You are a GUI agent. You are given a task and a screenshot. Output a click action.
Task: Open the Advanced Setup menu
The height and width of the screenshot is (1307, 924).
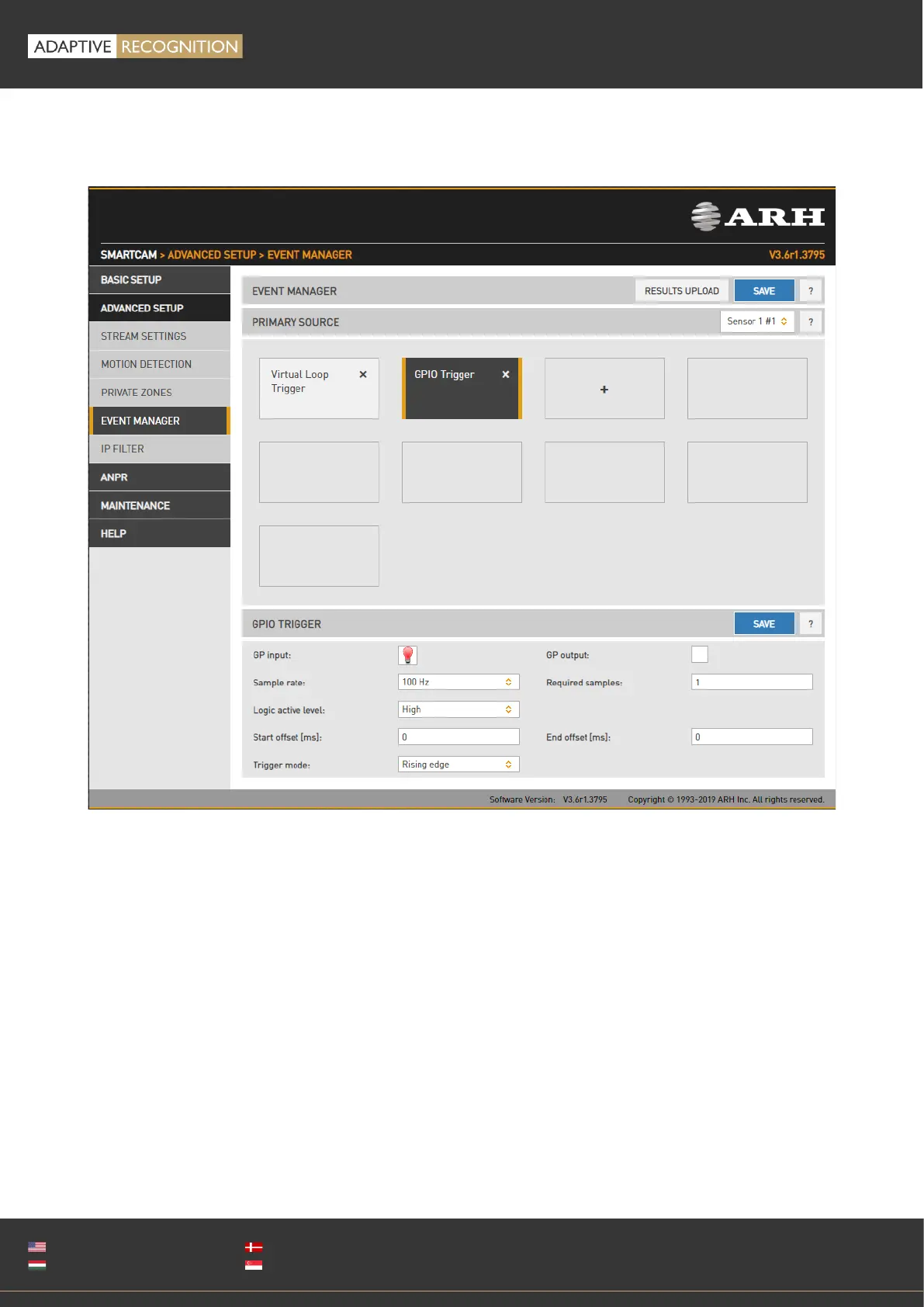point(160,308)
